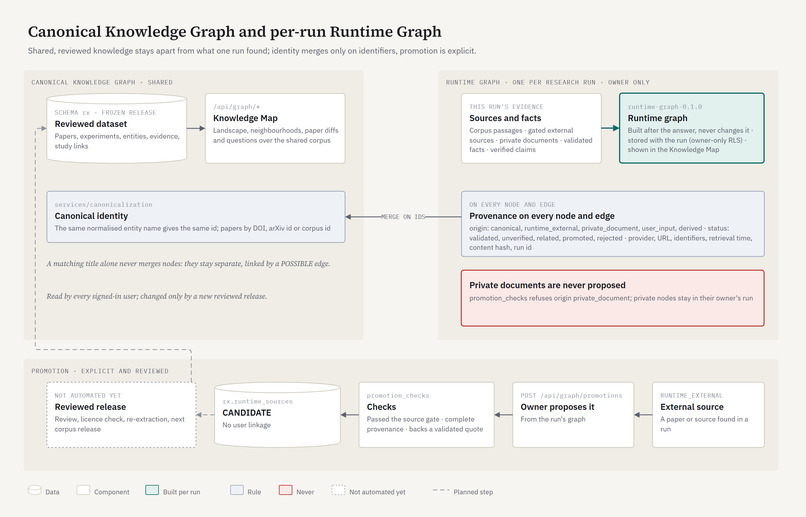
Task: Click CANONICAL KNOWLEDGE GRAPH · SHARED heading
Action: click(x=102, y=82)
